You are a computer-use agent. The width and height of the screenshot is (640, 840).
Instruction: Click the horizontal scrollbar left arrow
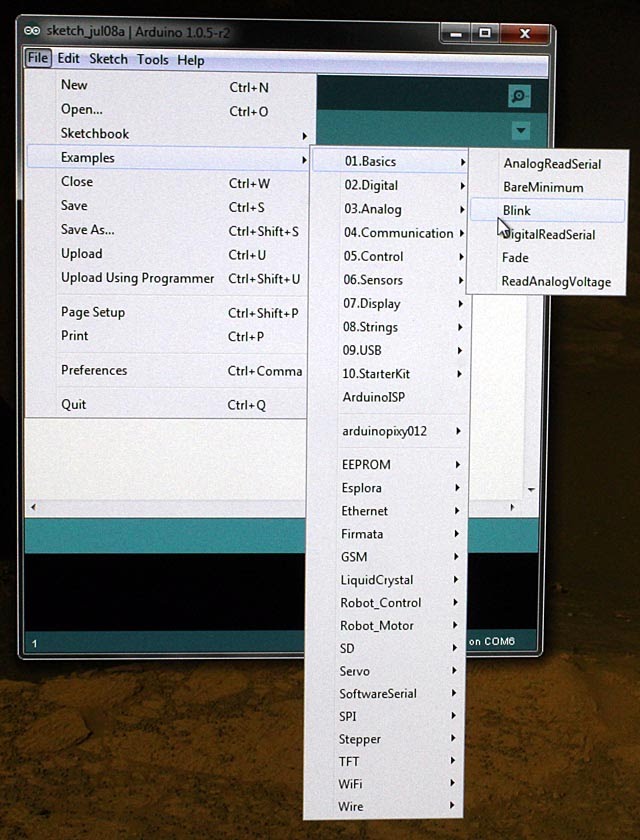click(33, 507)
